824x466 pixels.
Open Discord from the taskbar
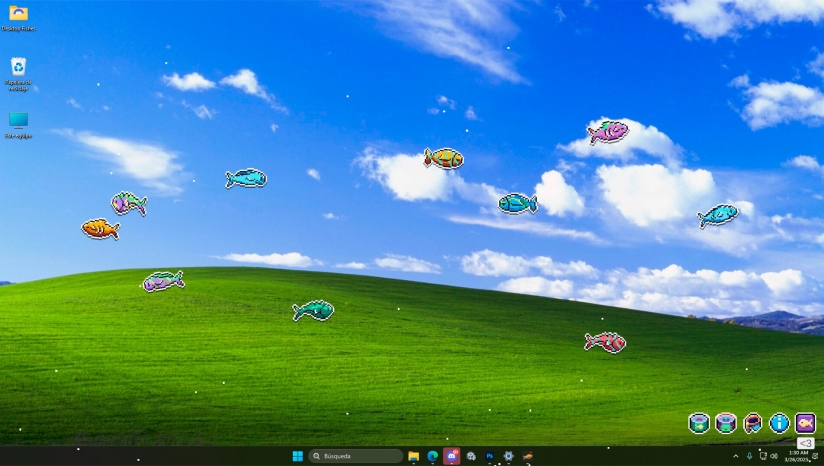click(x=451, y=455)
